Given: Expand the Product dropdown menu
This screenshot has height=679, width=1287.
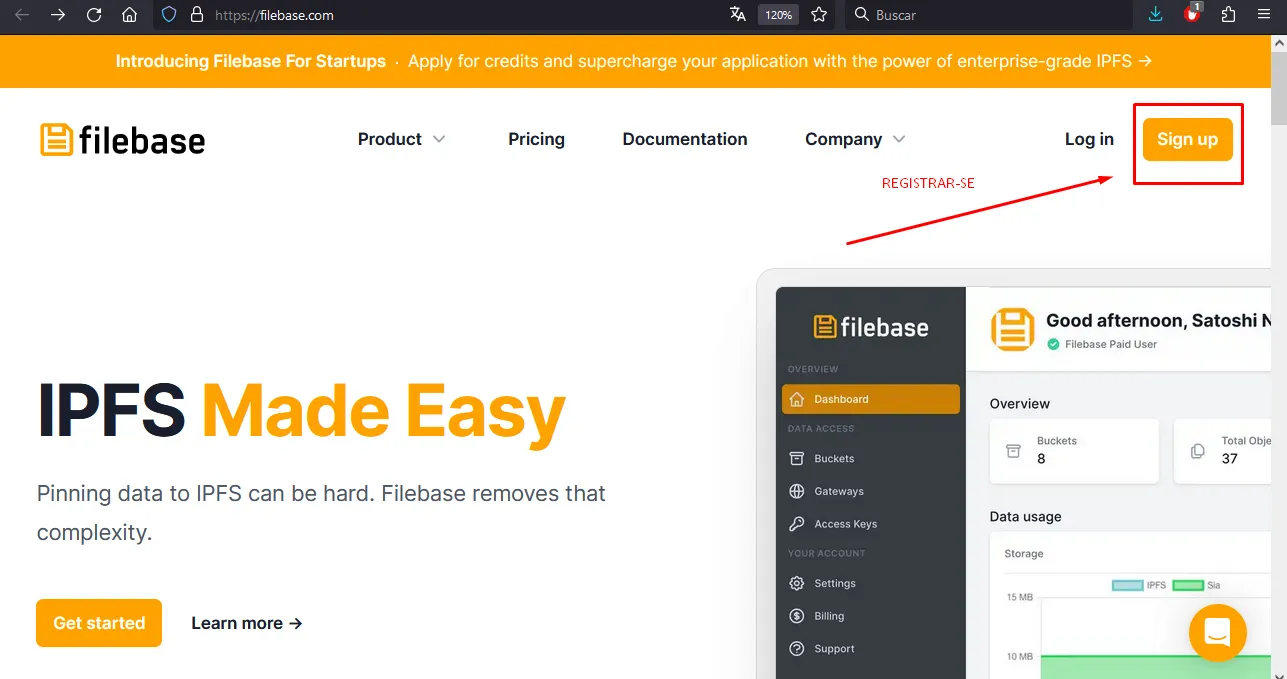Looking at the screenshot, I should pyautogui.click(x=401, y=139).
